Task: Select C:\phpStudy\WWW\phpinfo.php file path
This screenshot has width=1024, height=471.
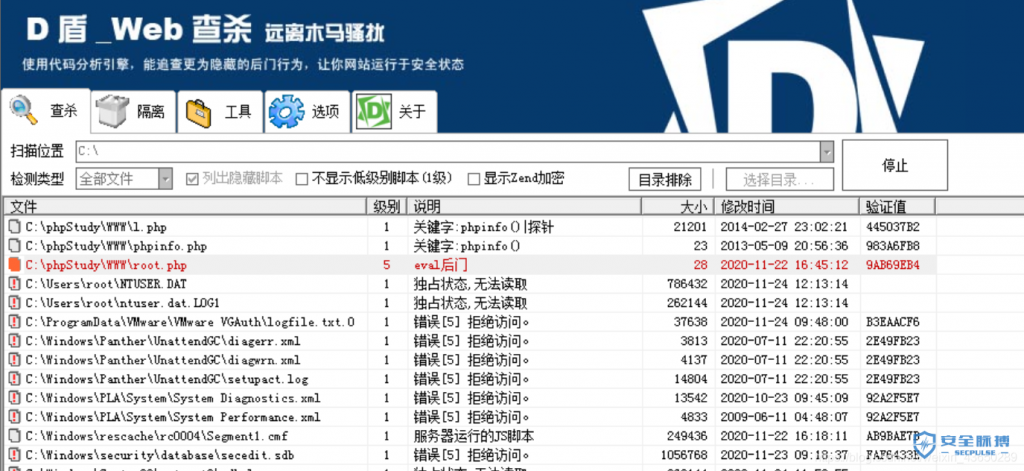Action: [116, 246]
